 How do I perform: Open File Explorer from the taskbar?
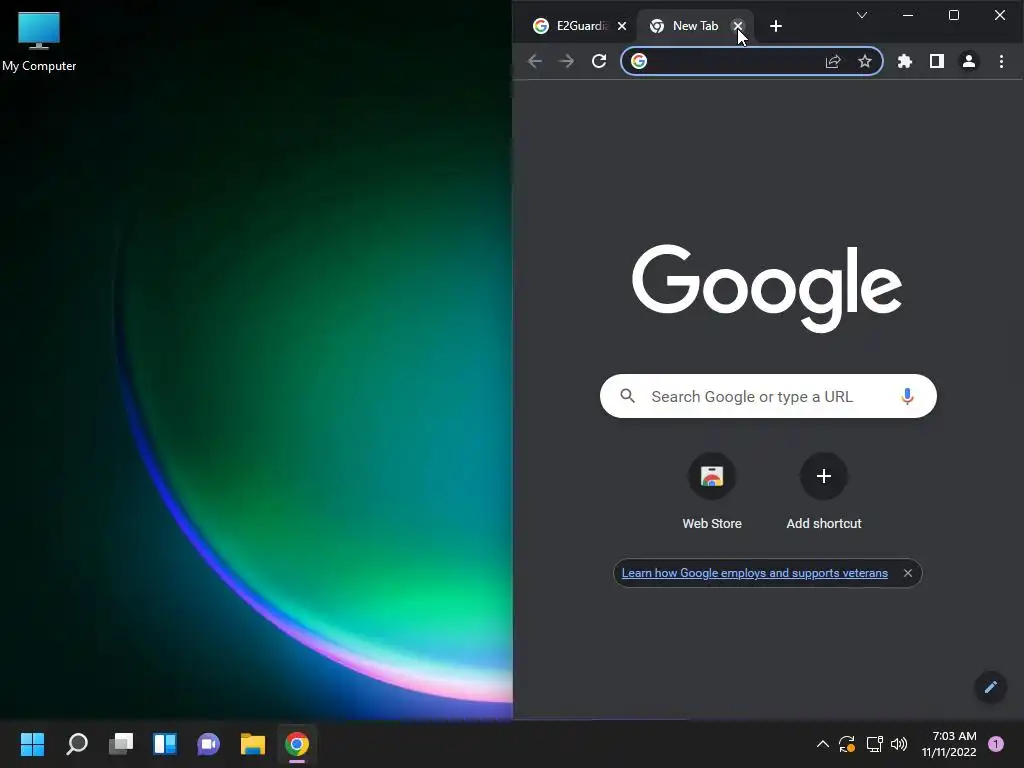click(x=253, y=744)
